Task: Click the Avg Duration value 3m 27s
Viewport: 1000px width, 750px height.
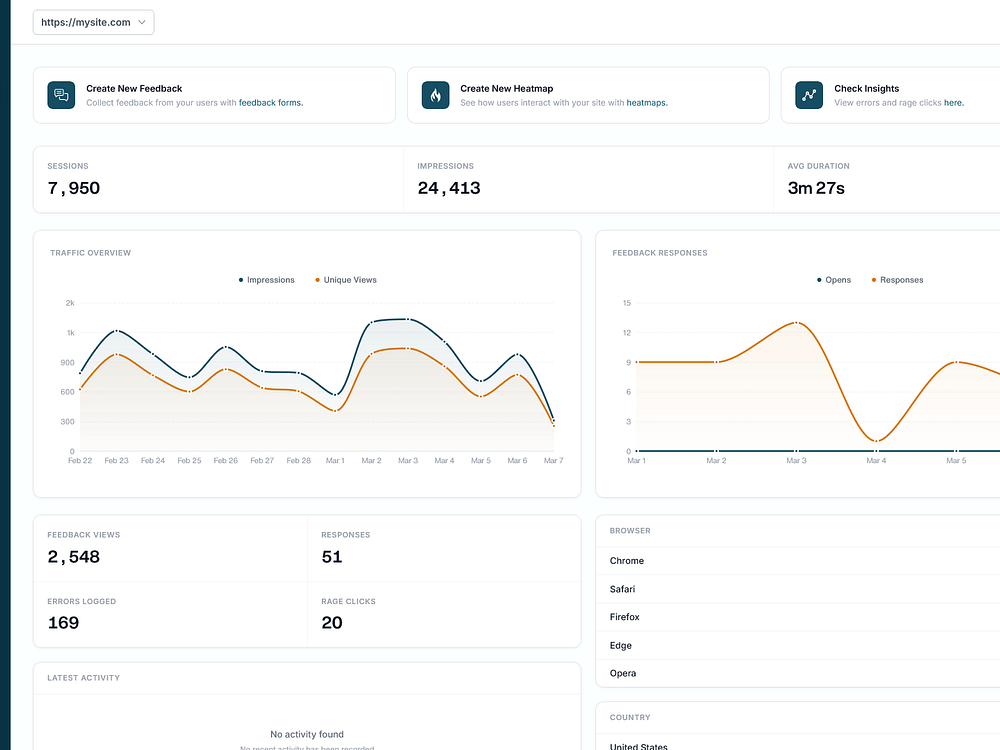Action: 816,188
